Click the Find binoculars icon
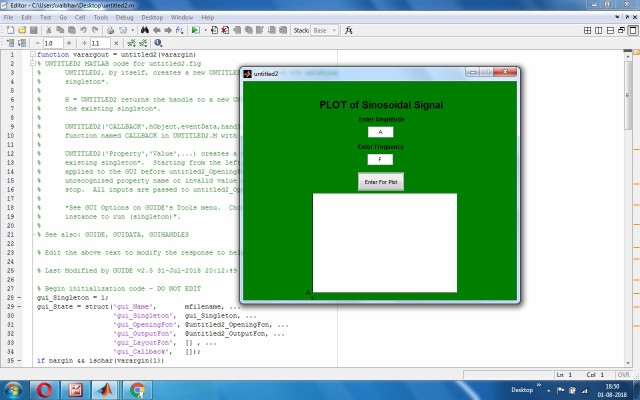Viewport: 640px width, 400px height. tap(144, 31)
